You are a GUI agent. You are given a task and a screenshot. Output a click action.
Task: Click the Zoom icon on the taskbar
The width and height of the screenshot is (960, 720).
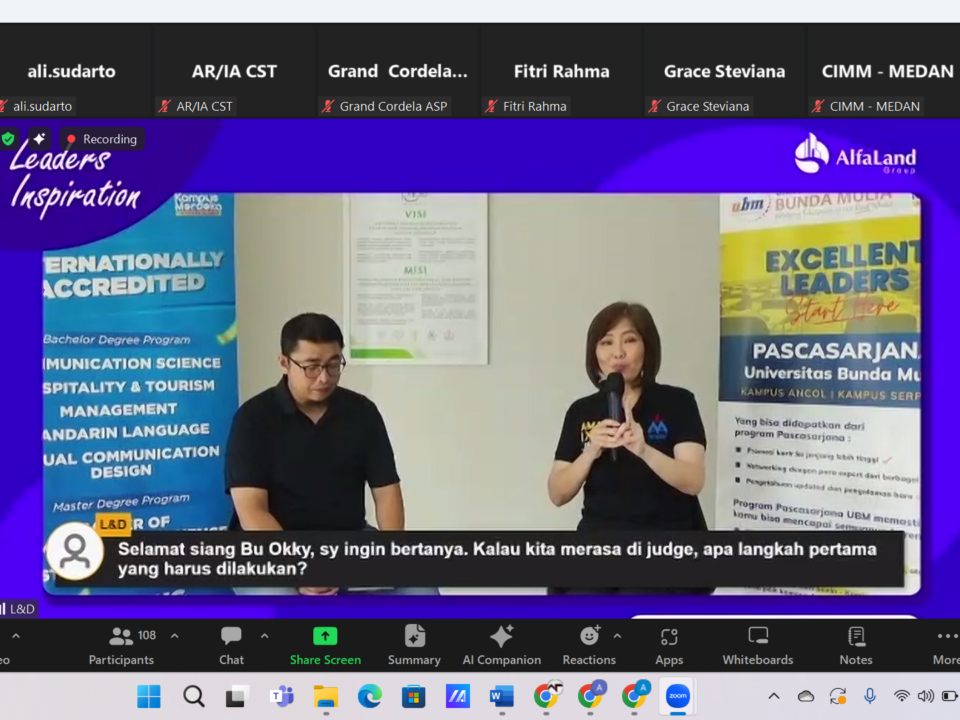(678, 696)
